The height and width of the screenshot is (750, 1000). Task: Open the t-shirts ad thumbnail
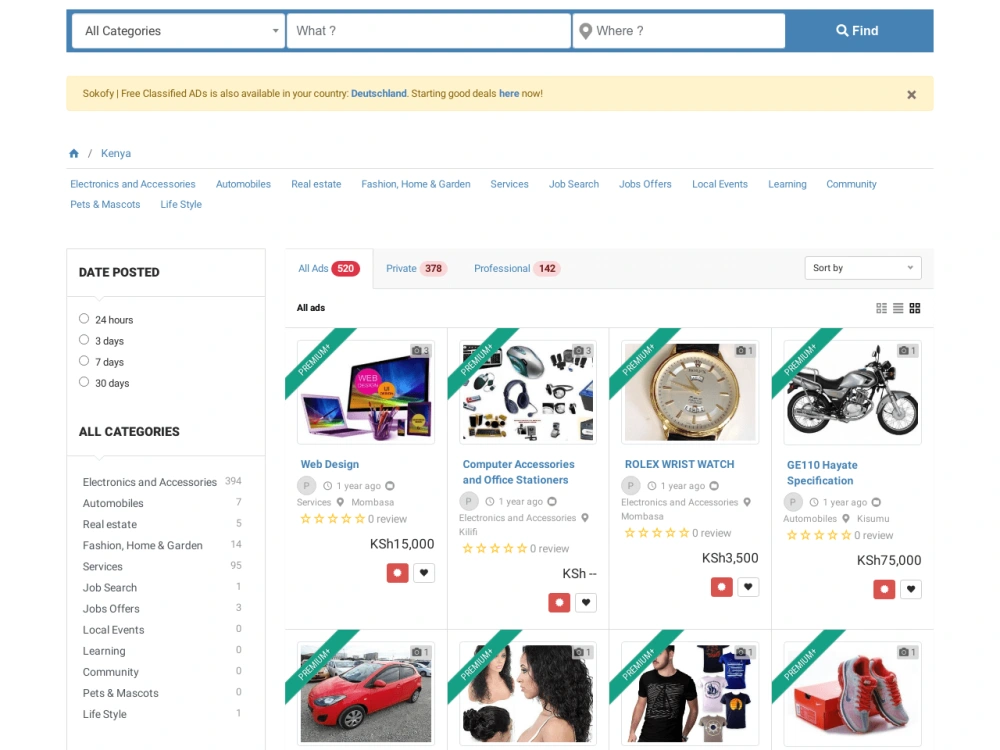point(690,693)
